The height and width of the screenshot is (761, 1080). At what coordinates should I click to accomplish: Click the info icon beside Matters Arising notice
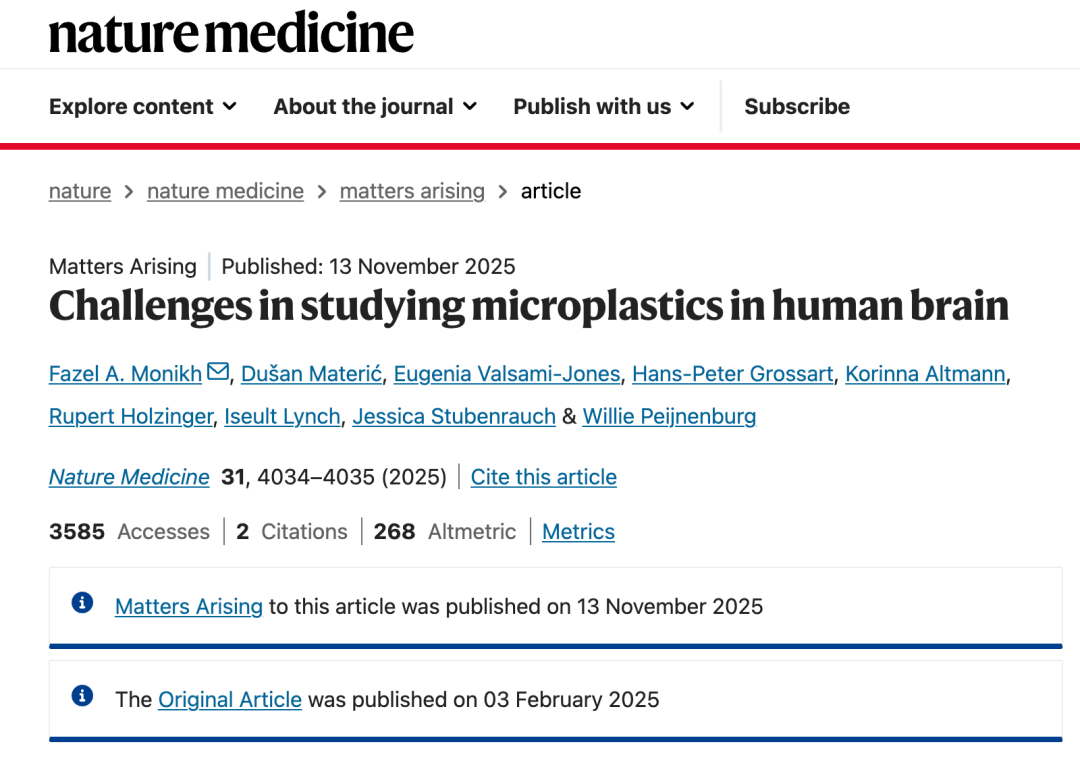pyautogui.click(x=83, y=603)
